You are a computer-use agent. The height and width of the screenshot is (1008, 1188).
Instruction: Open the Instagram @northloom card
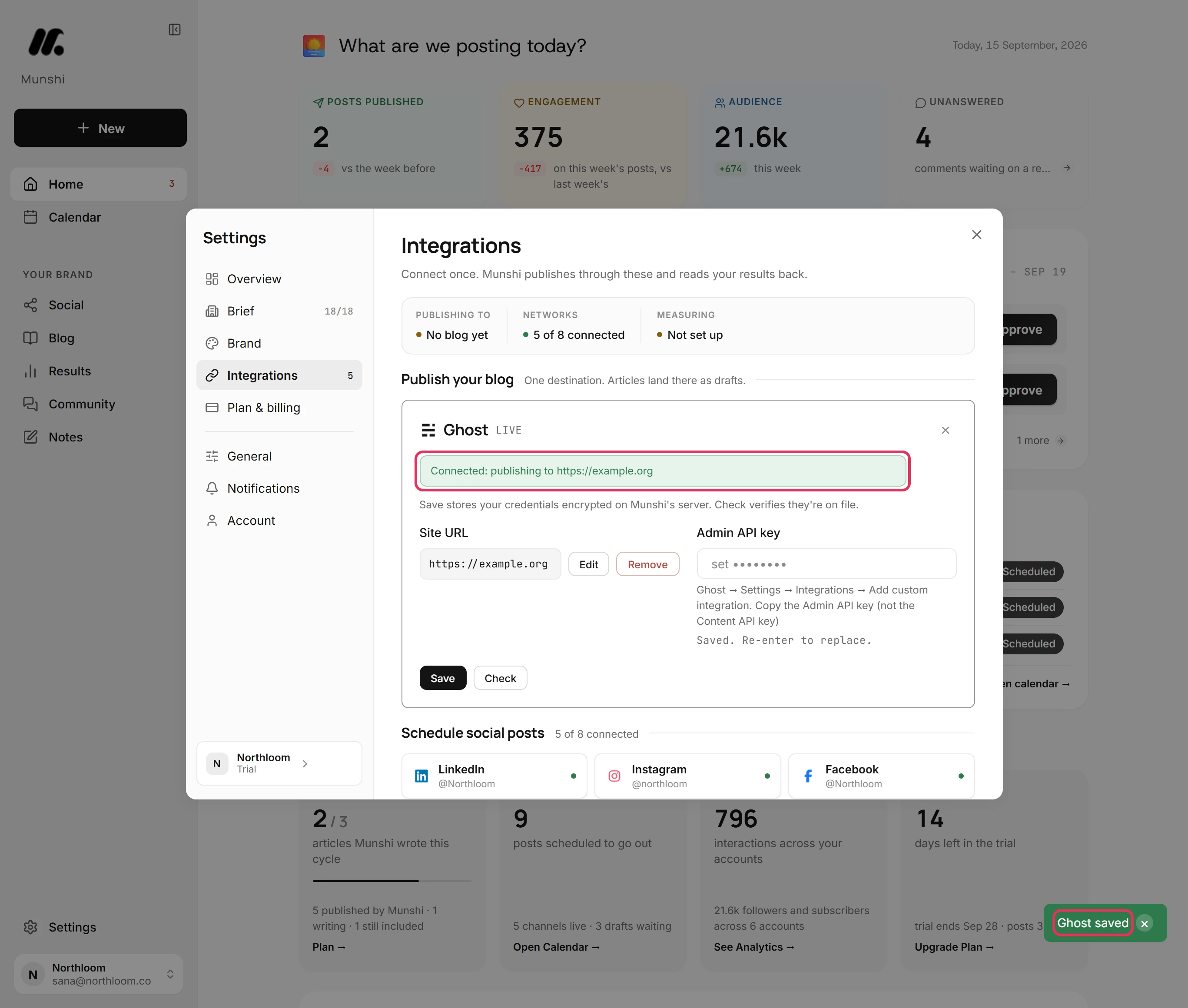[x=687, y=776]
